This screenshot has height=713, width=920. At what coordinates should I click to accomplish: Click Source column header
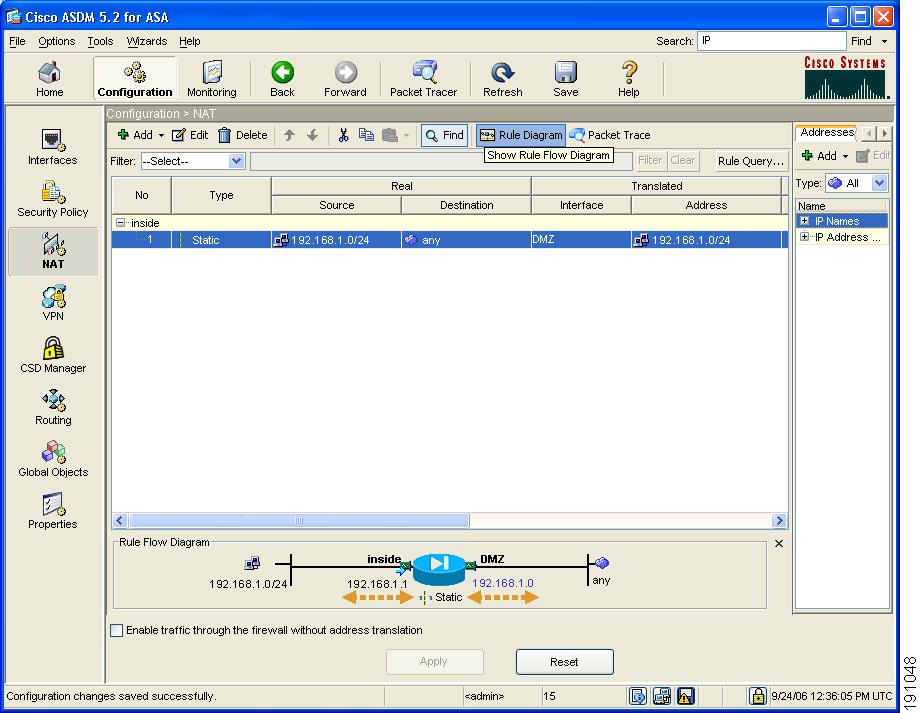tap(336, 205)
